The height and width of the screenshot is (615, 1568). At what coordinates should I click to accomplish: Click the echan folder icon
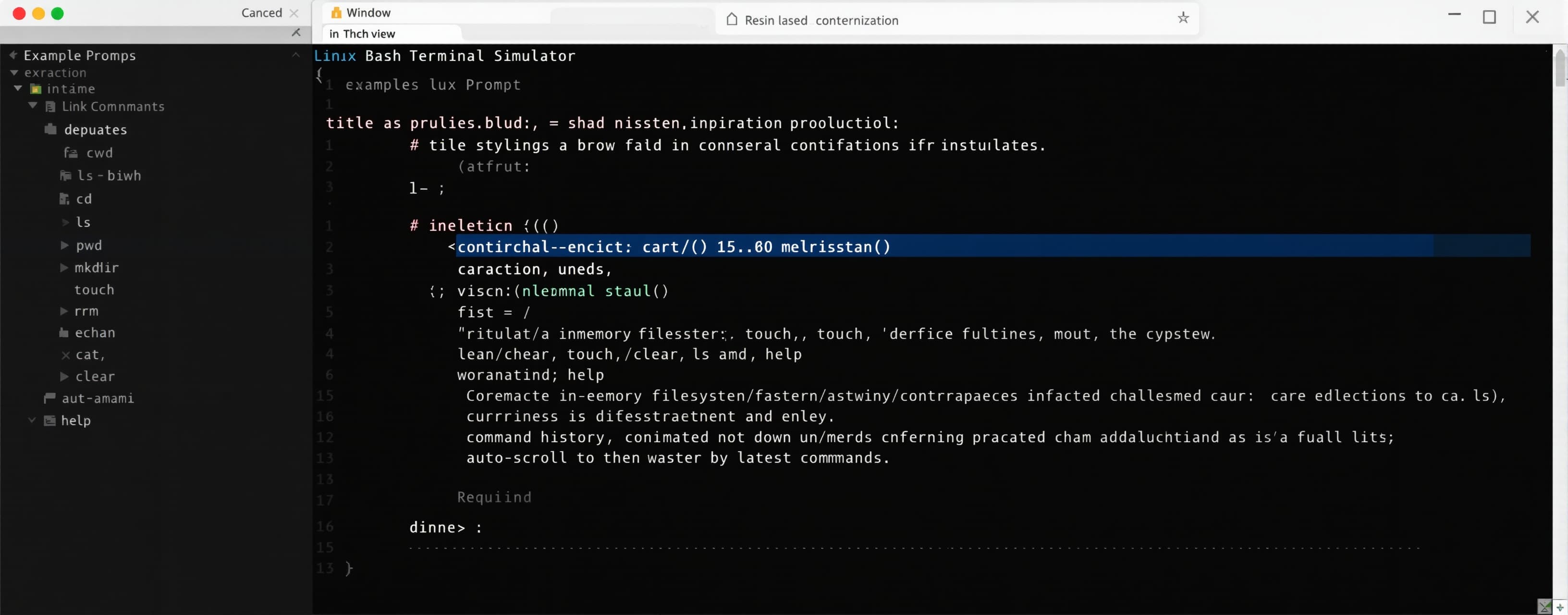point(64,332)
